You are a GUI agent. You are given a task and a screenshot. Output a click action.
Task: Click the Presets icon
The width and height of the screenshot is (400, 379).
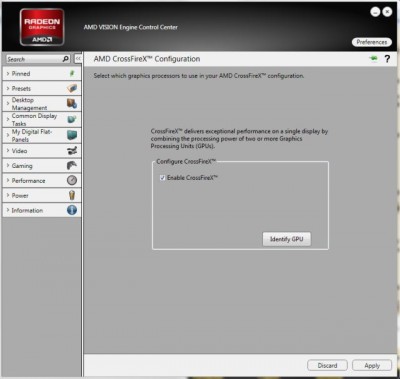click(72, 89)
